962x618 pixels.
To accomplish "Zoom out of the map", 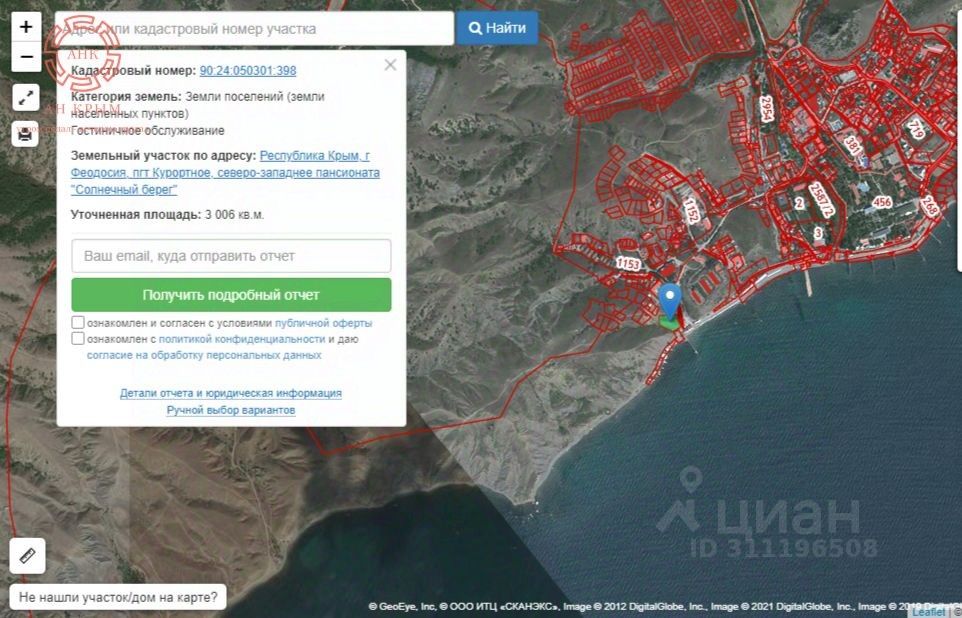I will tap(26, 57).
